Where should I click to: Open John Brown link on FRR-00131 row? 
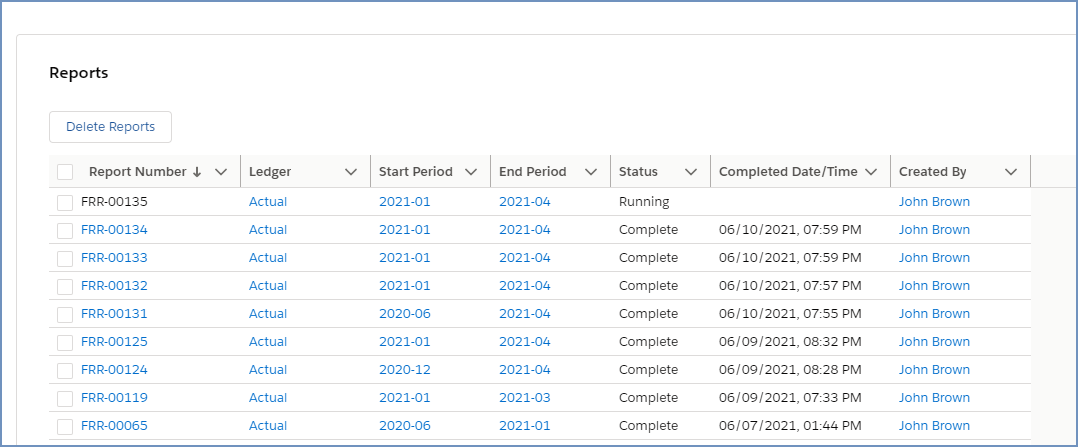click(x=934, y=314)
